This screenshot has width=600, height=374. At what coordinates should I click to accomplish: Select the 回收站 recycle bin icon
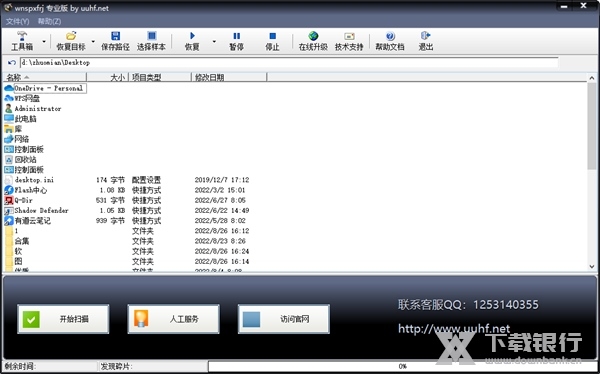[9, 160]
